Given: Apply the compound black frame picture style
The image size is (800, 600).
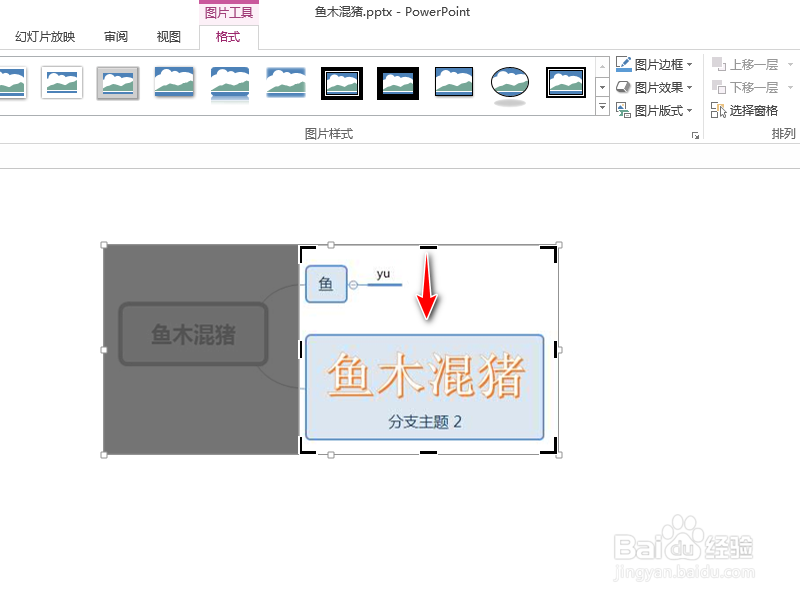Looking at the screenshot, I should [x=566, y=82].
